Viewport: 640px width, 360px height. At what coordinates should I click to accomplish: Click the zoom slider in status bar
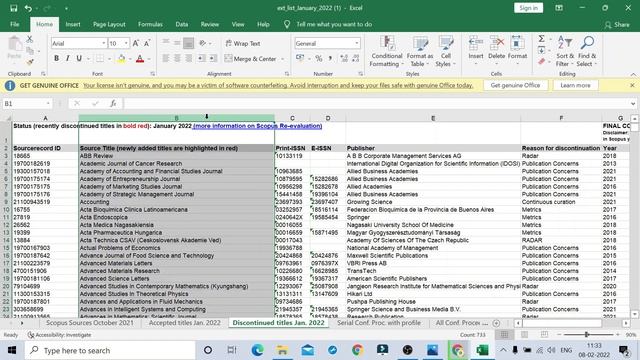(587, 334)
